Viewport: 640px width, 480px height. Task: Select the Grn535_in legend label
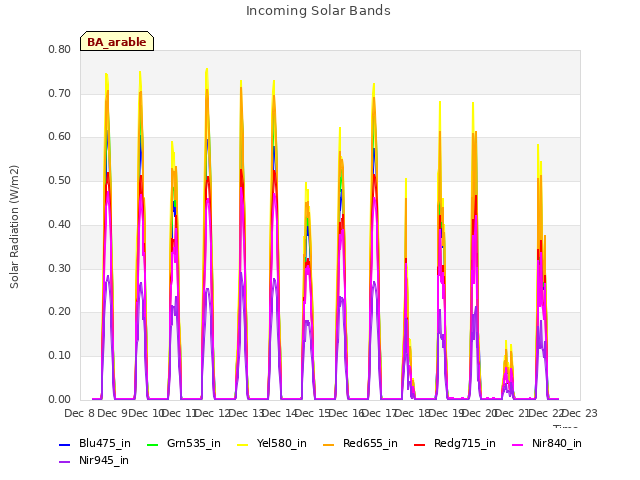194,444
